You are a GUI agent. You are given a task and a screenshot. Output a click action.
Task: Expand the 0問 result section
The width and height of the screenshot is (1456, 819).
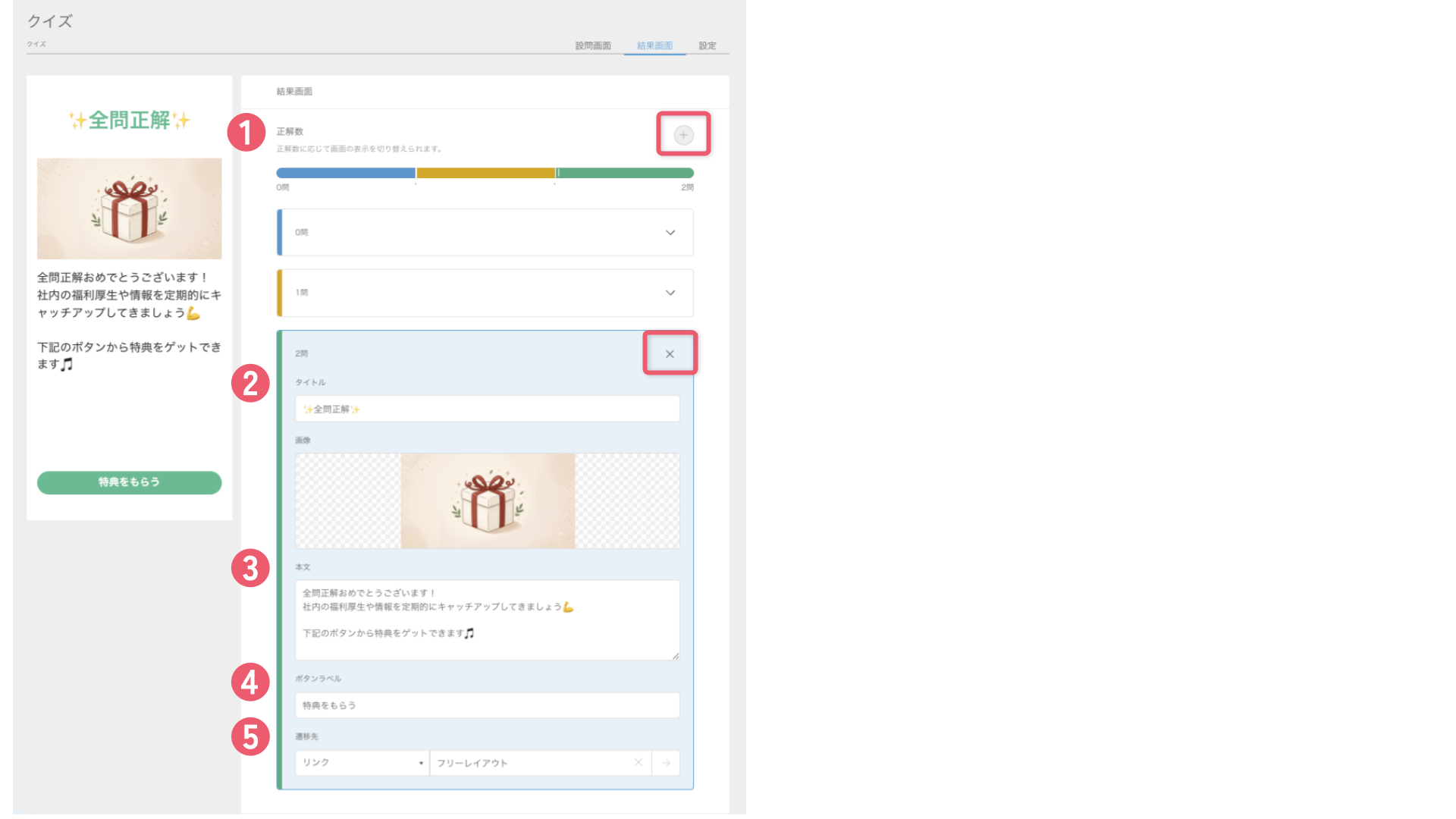pos(485,232)
